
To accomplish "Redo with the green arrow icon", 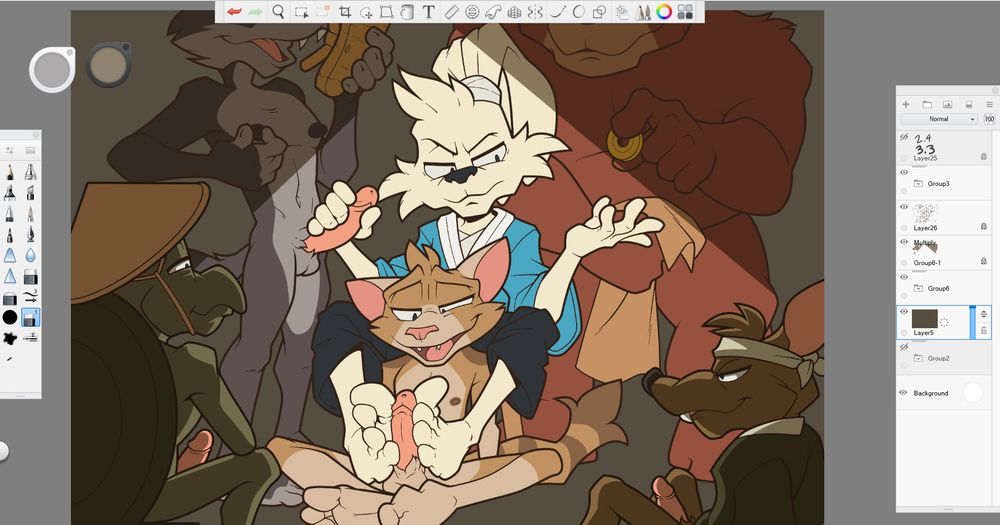I will [256, 11].
